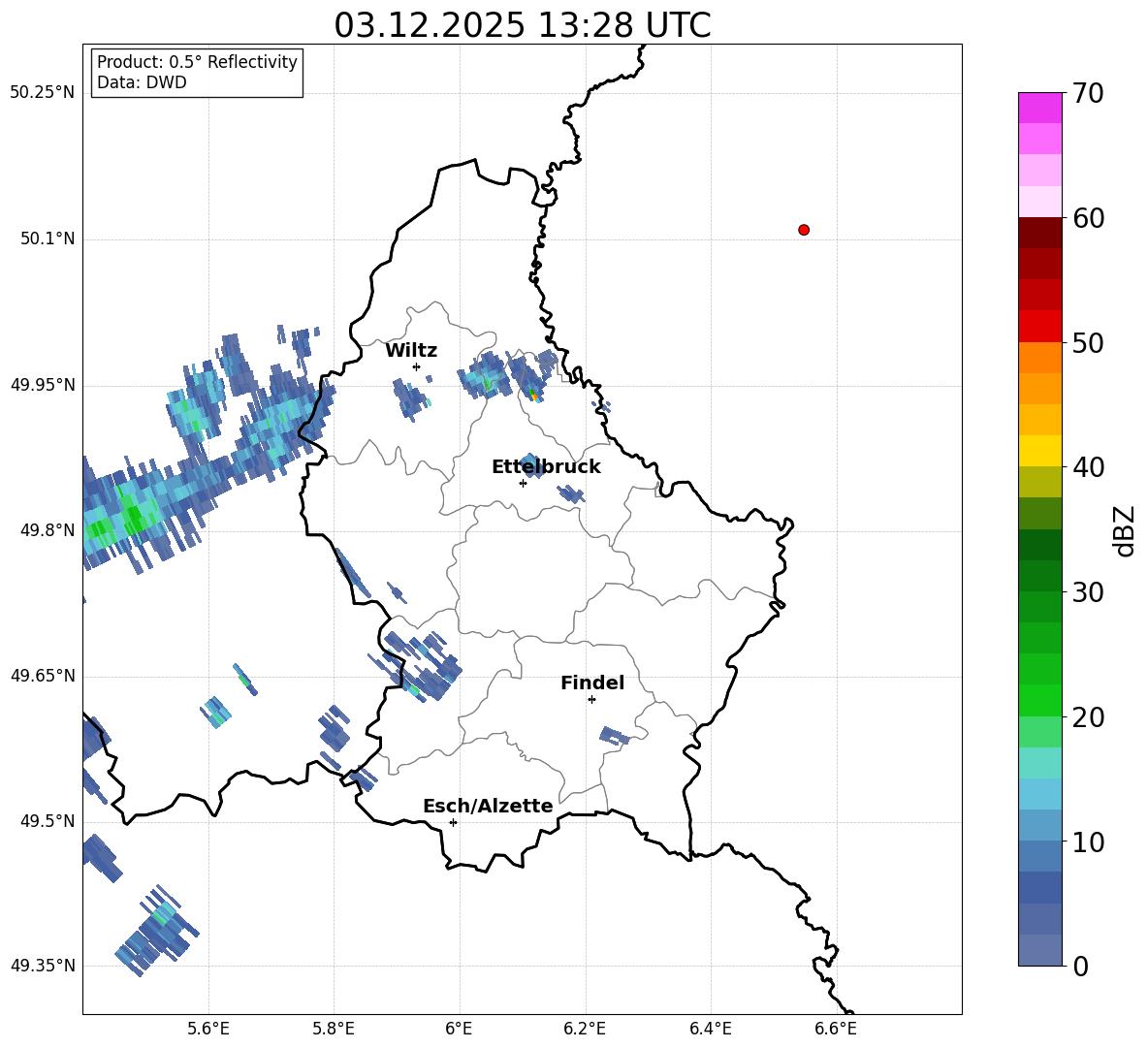
Task: Click the Ettelbruck city label
Action: pyautogui.click(x=546, y=467)
